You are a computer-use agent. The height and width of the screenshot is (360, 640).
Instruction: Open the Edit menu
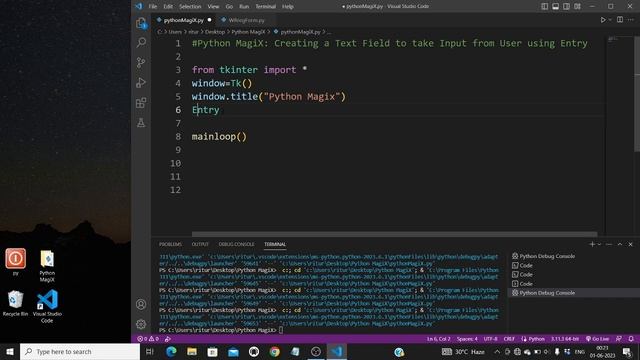click(x=168, y=6)
